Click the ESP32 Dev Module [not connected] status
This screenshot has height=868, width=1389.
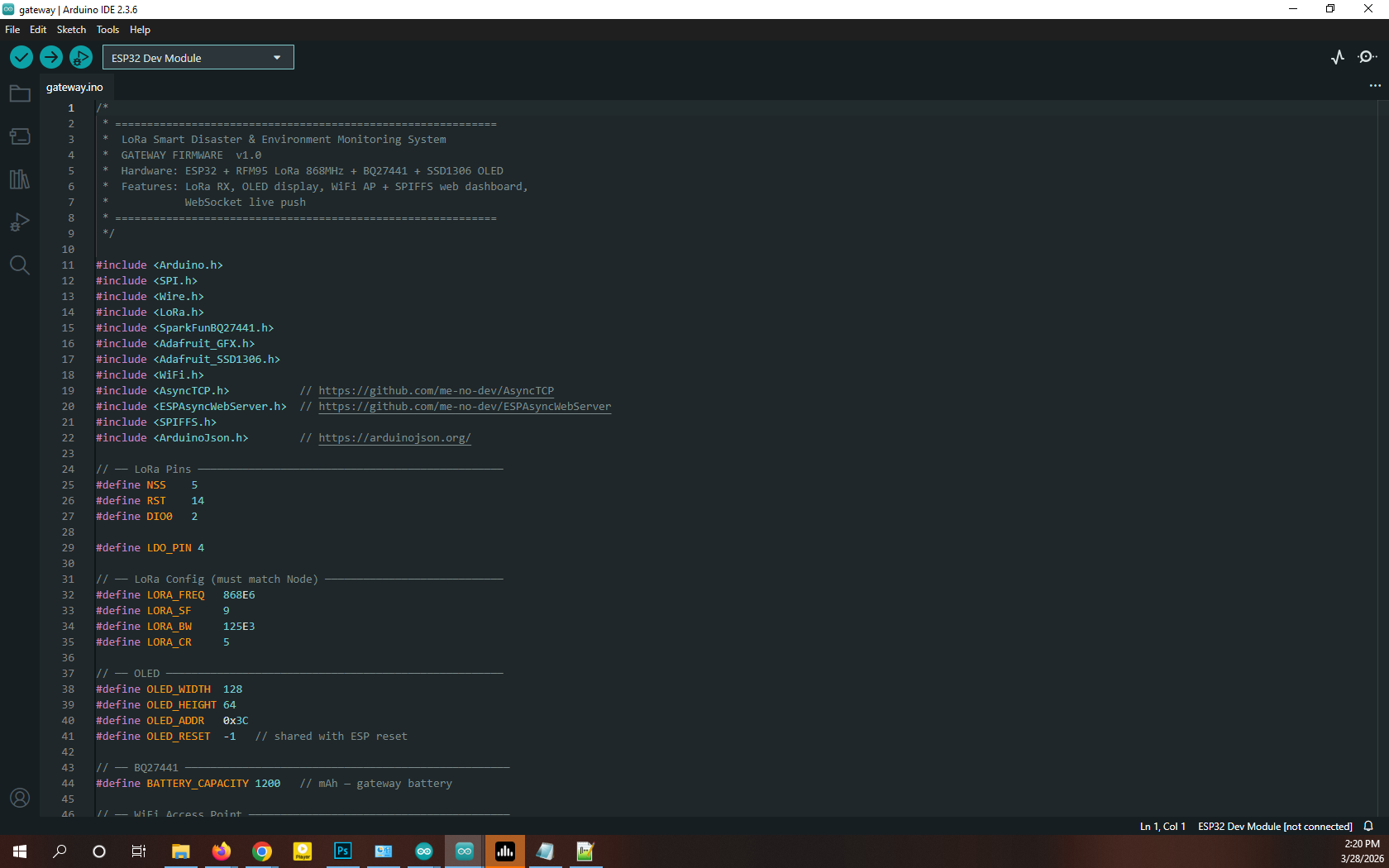pos(1275,826)
